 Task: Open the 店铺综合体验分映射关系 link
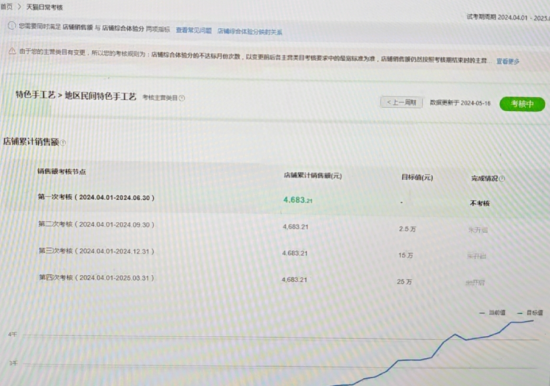250,32
